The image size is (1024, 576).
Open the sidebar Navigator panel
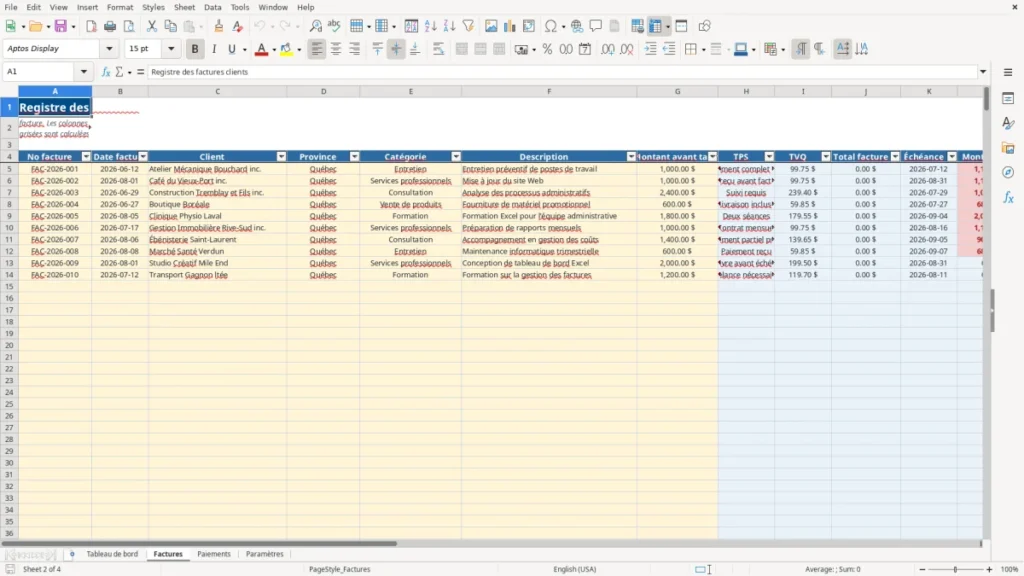(1008, 172)
